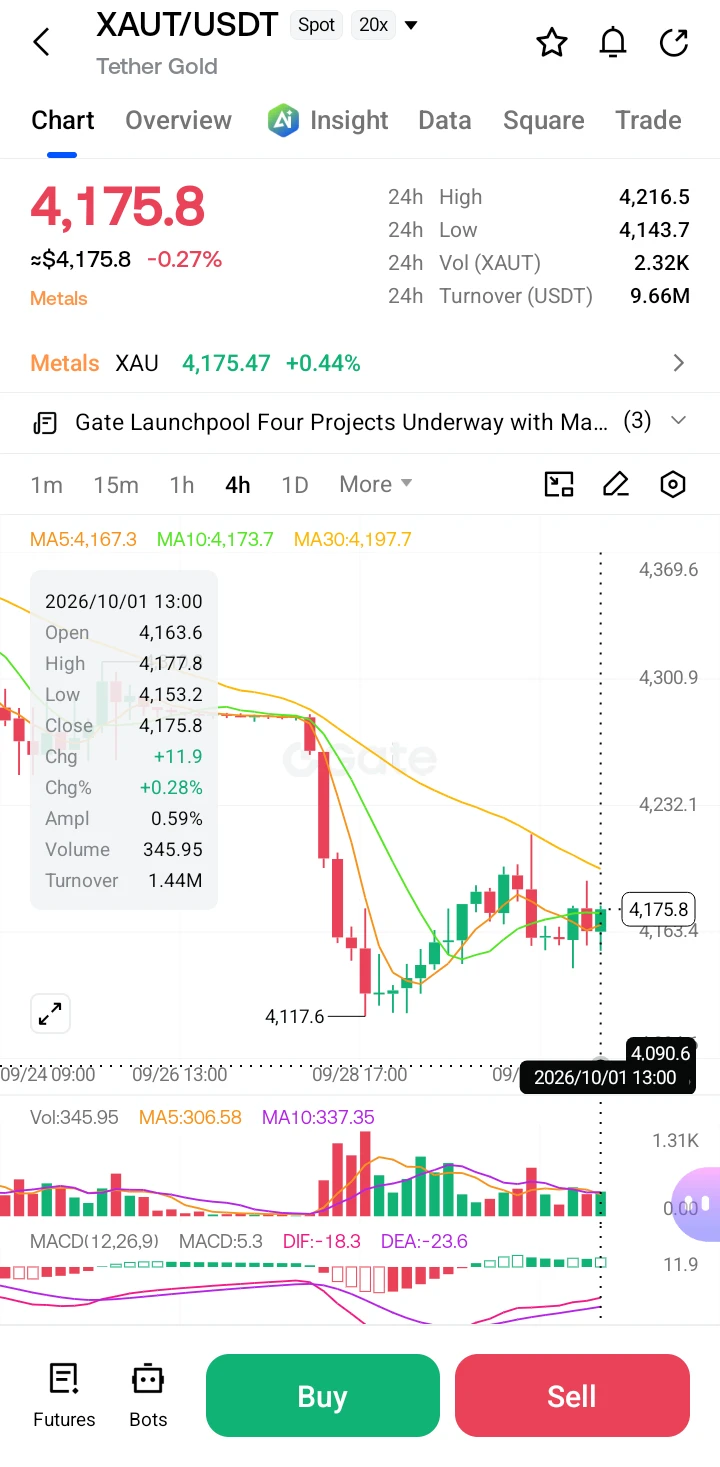The image size is (720, 1467).
Task: Switch to the Chart tab
Action: [x=63, y=120]
